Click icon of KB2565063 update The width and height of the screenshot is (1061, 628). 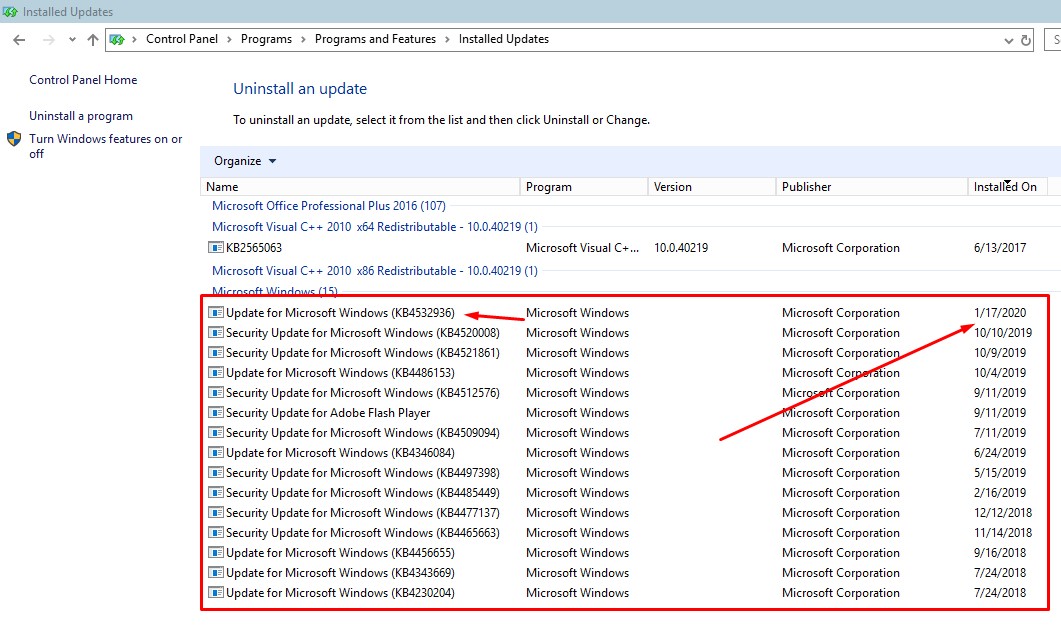pyautogui.click(x=216, y=248)
